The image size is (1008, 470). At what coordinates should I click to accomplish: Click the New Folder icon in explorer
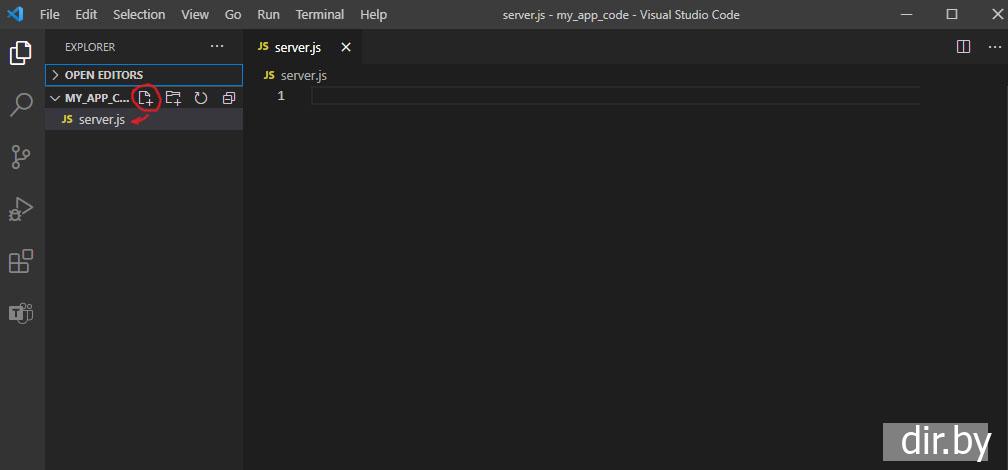point(173,98)
